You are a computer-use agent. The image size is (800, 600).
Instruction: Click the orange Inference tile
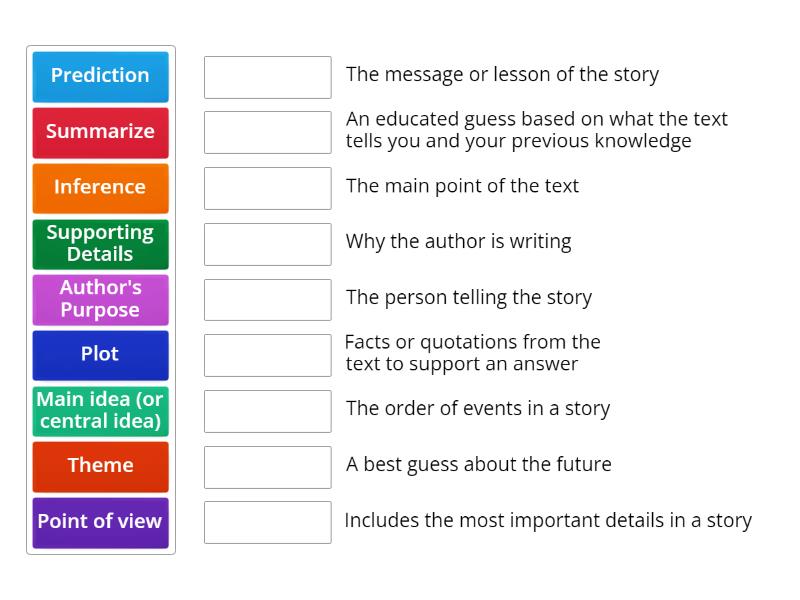tap(100, 188)
